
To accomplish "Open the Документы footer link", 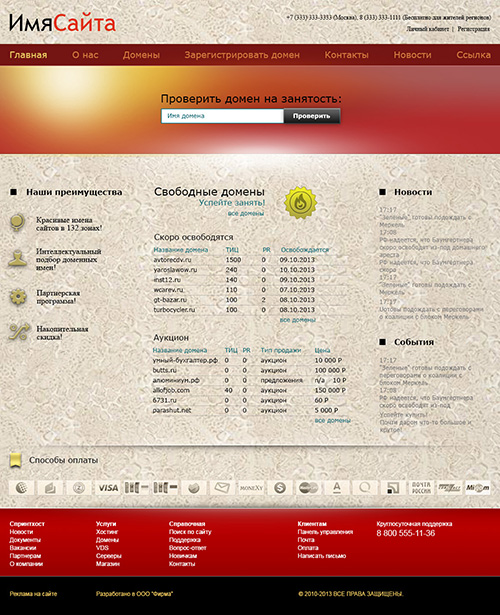I will (25, 540).
